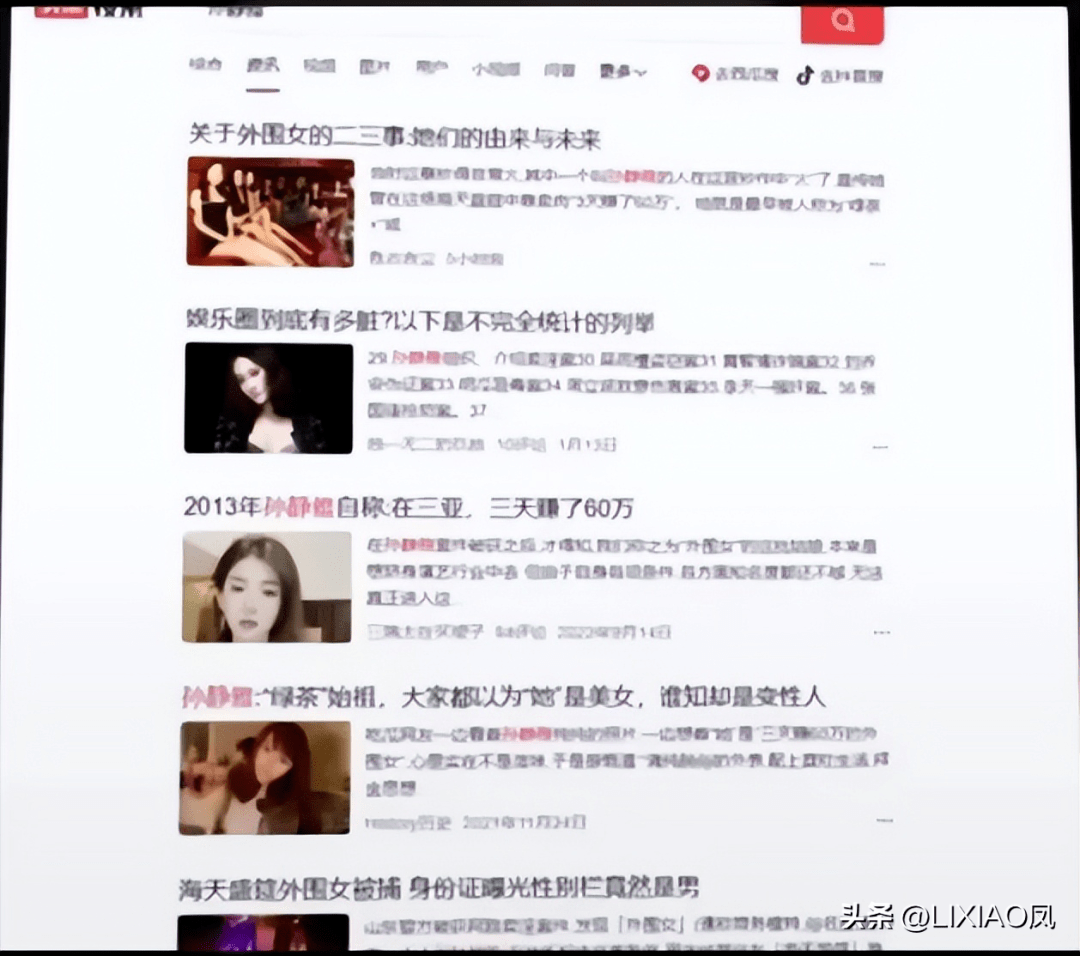This screenshot has height=956, width=1080.
Task: Open the thumbnail of the 外围女的二三事 result
Action: (x=270, y=211)
